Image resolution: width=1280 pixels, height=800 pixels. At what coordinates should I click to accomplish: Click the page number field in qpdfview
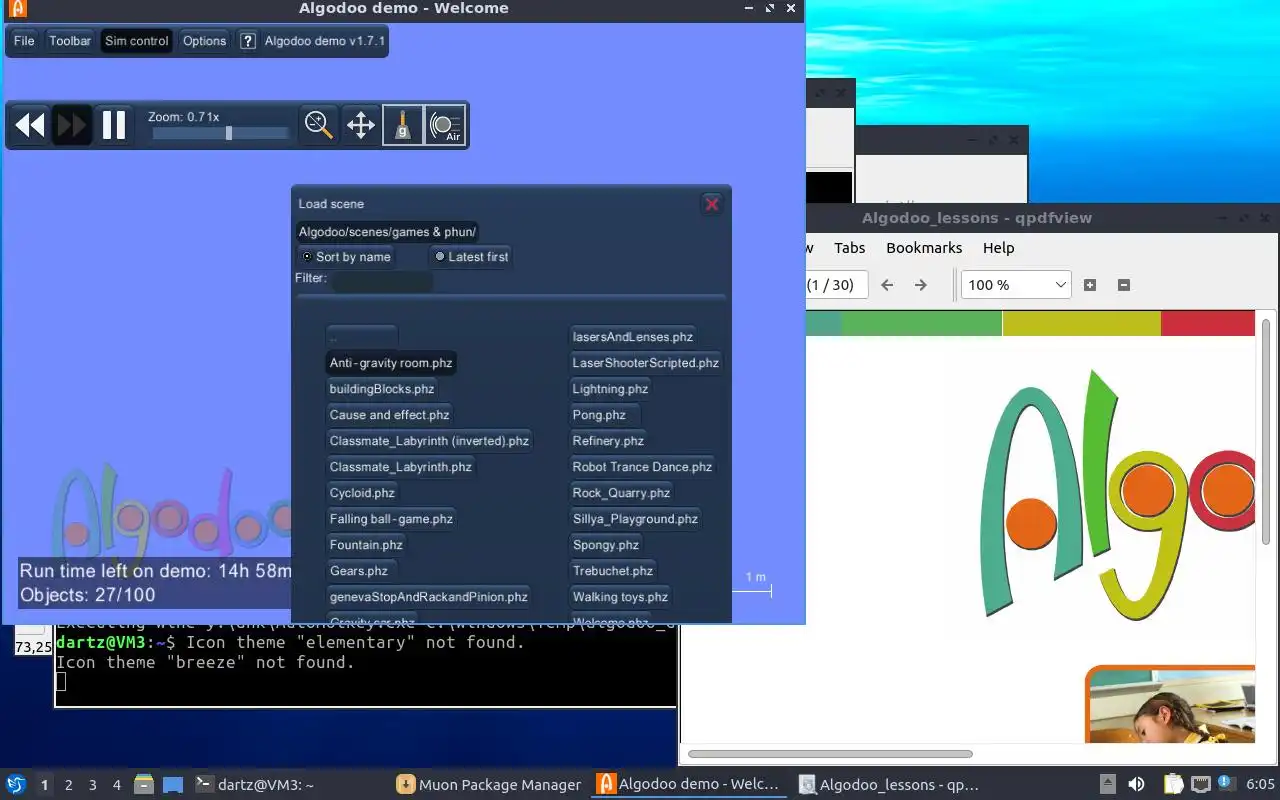coord(837,285)
